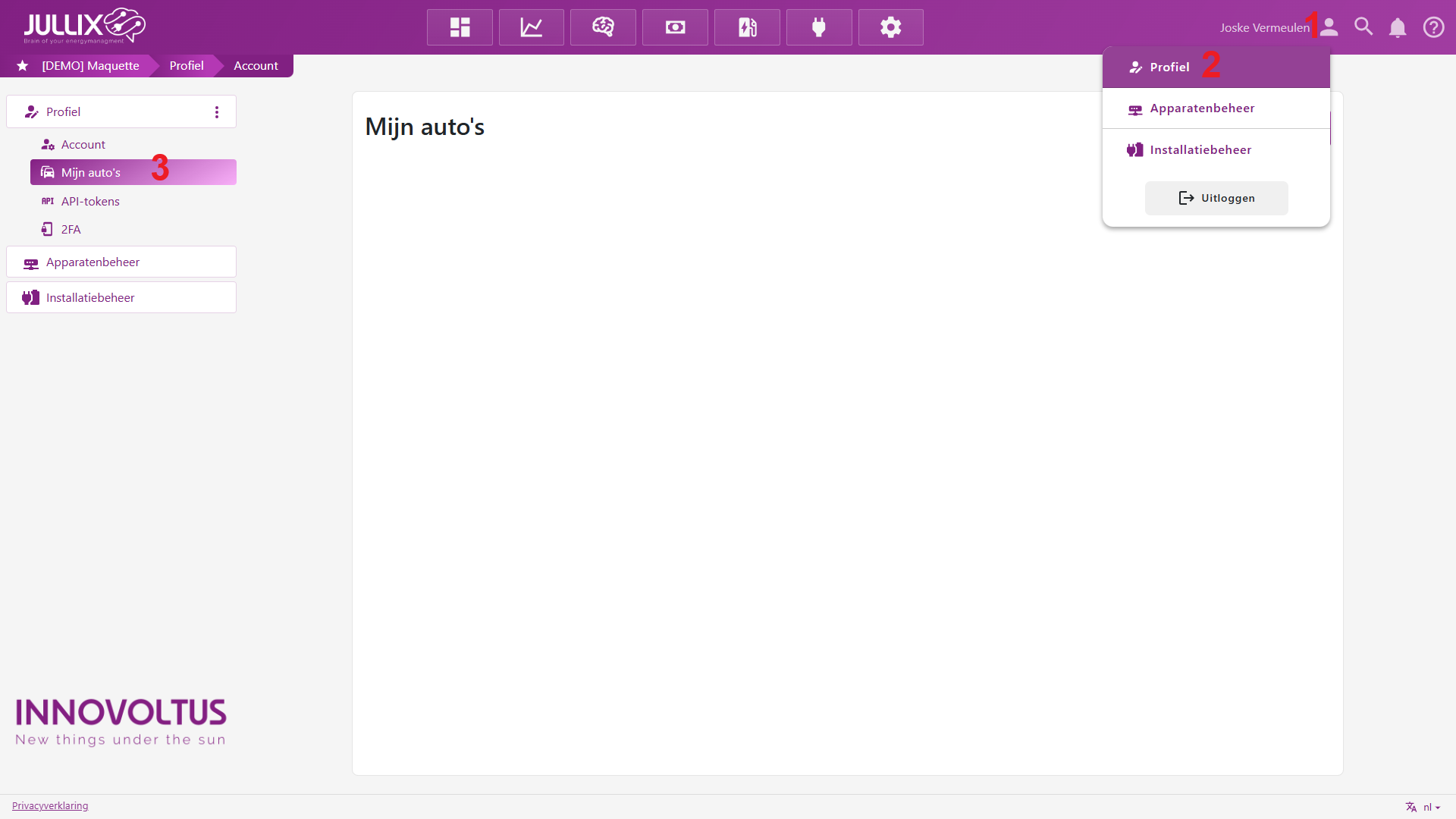The image size is (1456, 819).
Task: Select API-tokens in the sidebar
Action: [x=90, y=202]
